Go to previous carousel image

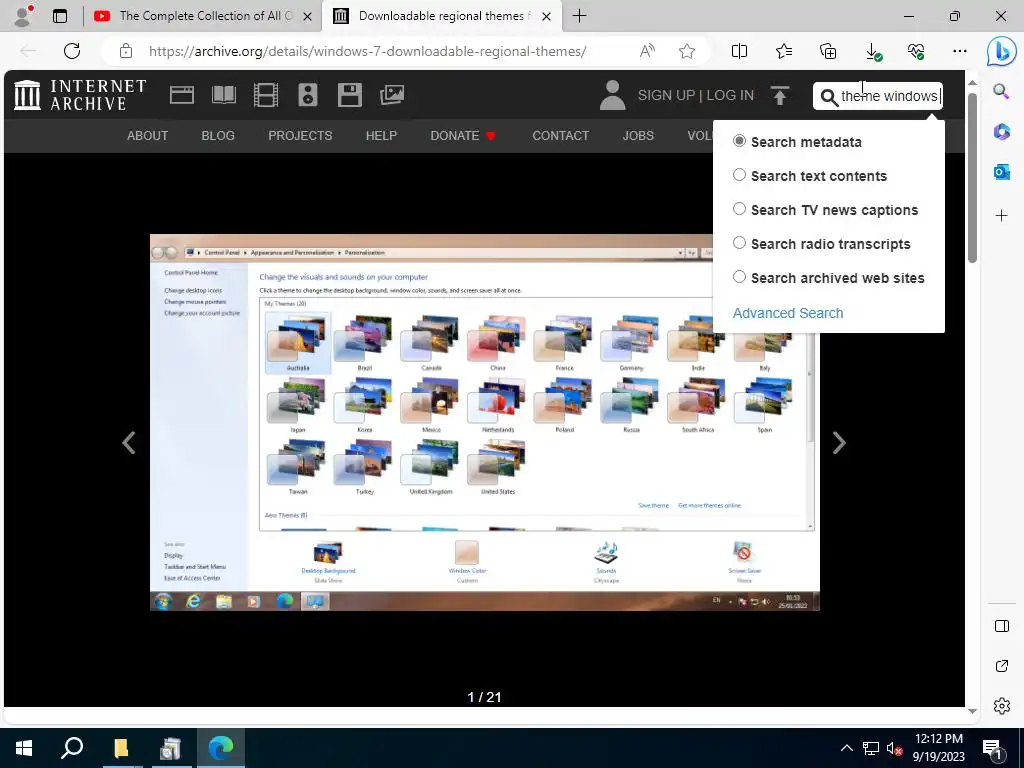click(129, 443)
